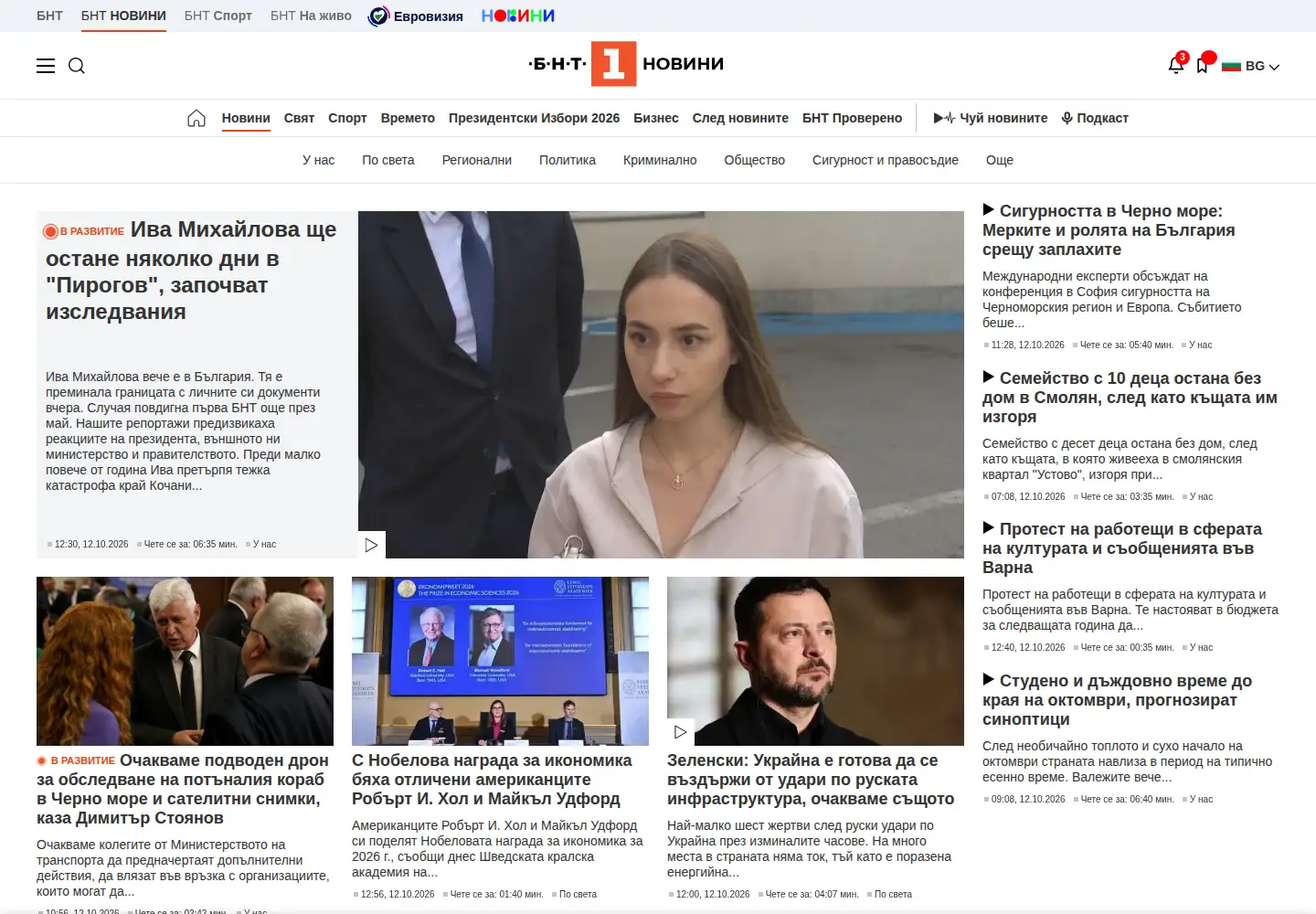Image resolution: width=1316 pixels, height=914 pixels.
Task: Click the colorful НОВИНИ logo
Action: tap(518, 16)
